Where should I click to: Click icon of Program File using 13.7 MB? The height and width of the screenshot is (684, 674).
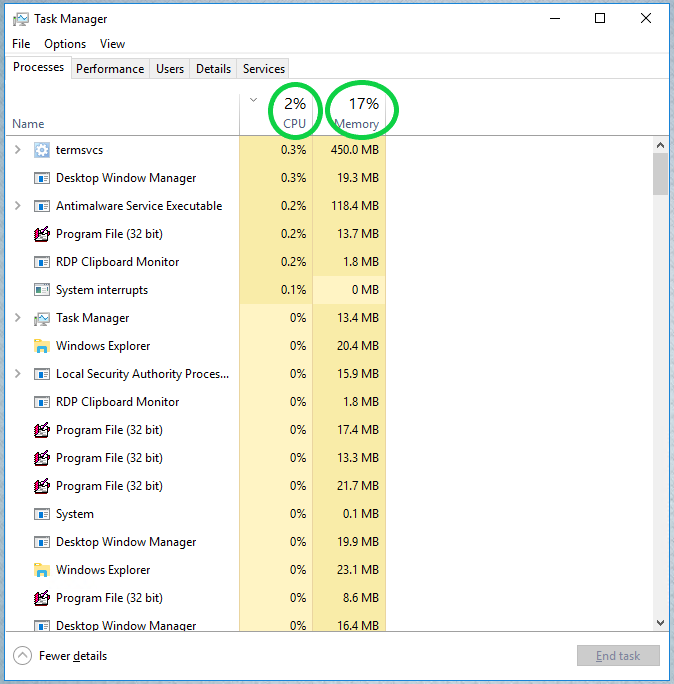click(42, 234)
